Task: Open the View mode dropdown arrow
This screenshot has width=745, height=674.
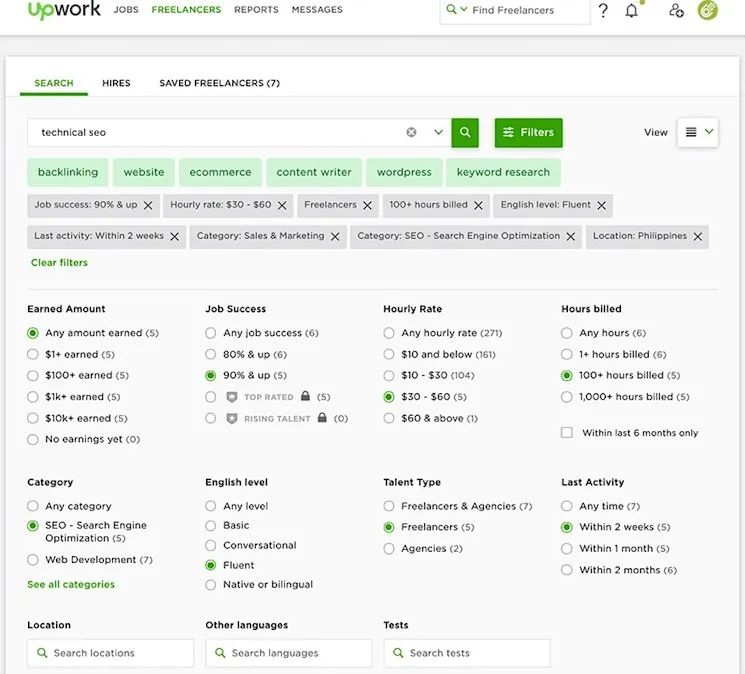Action: click(x=709, y=132)
